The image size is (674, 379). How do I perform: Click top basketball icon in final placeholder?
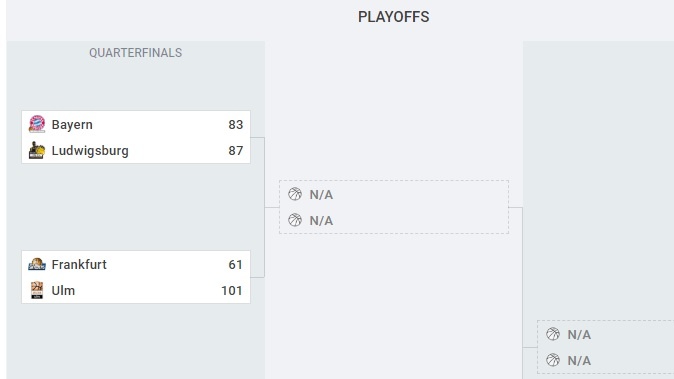553,334
